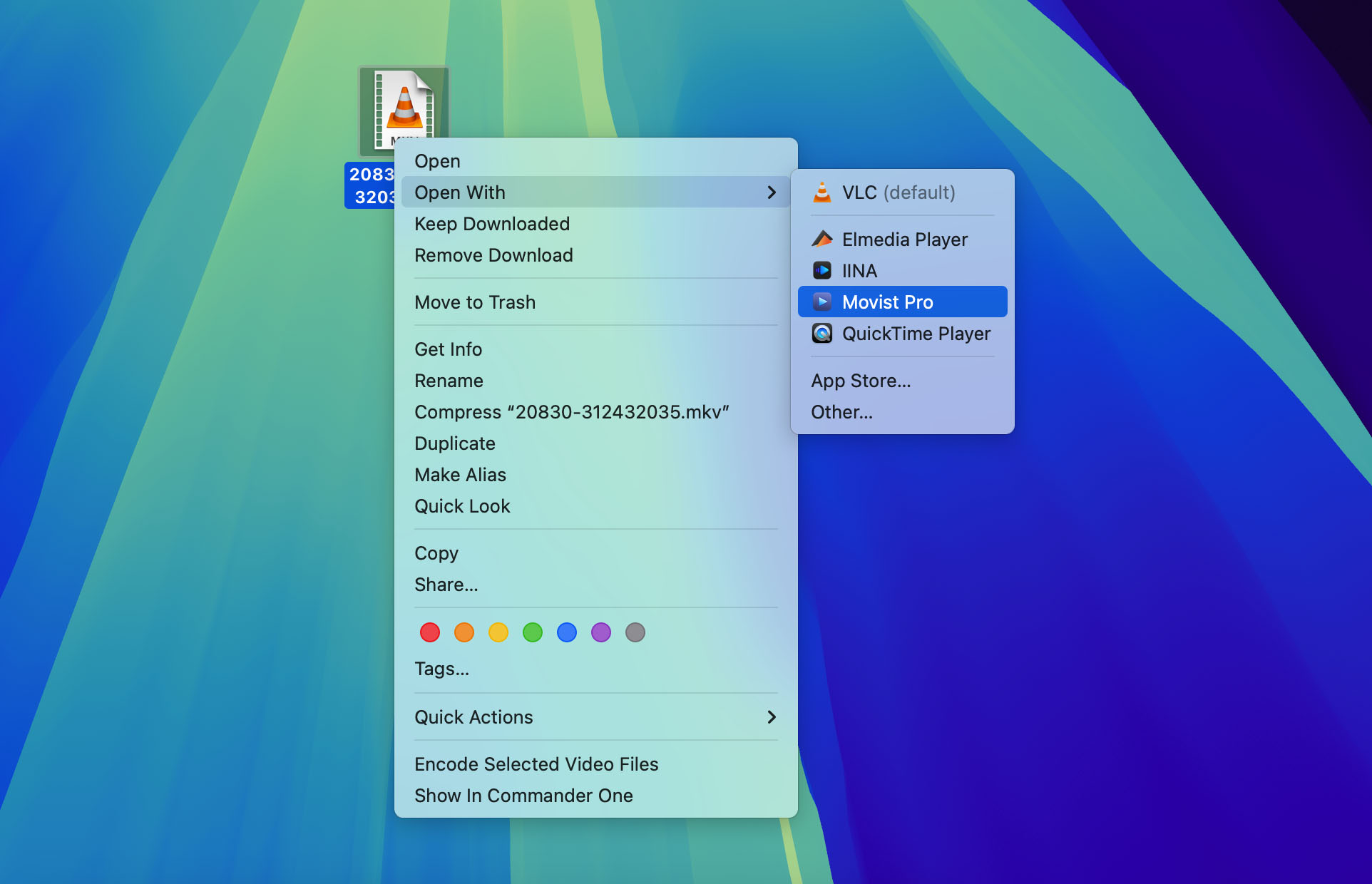Image resolution: width=1372 pixels, height=884 pixels.
Task: Open App Store… from submenu
Action: coord(861,381)
